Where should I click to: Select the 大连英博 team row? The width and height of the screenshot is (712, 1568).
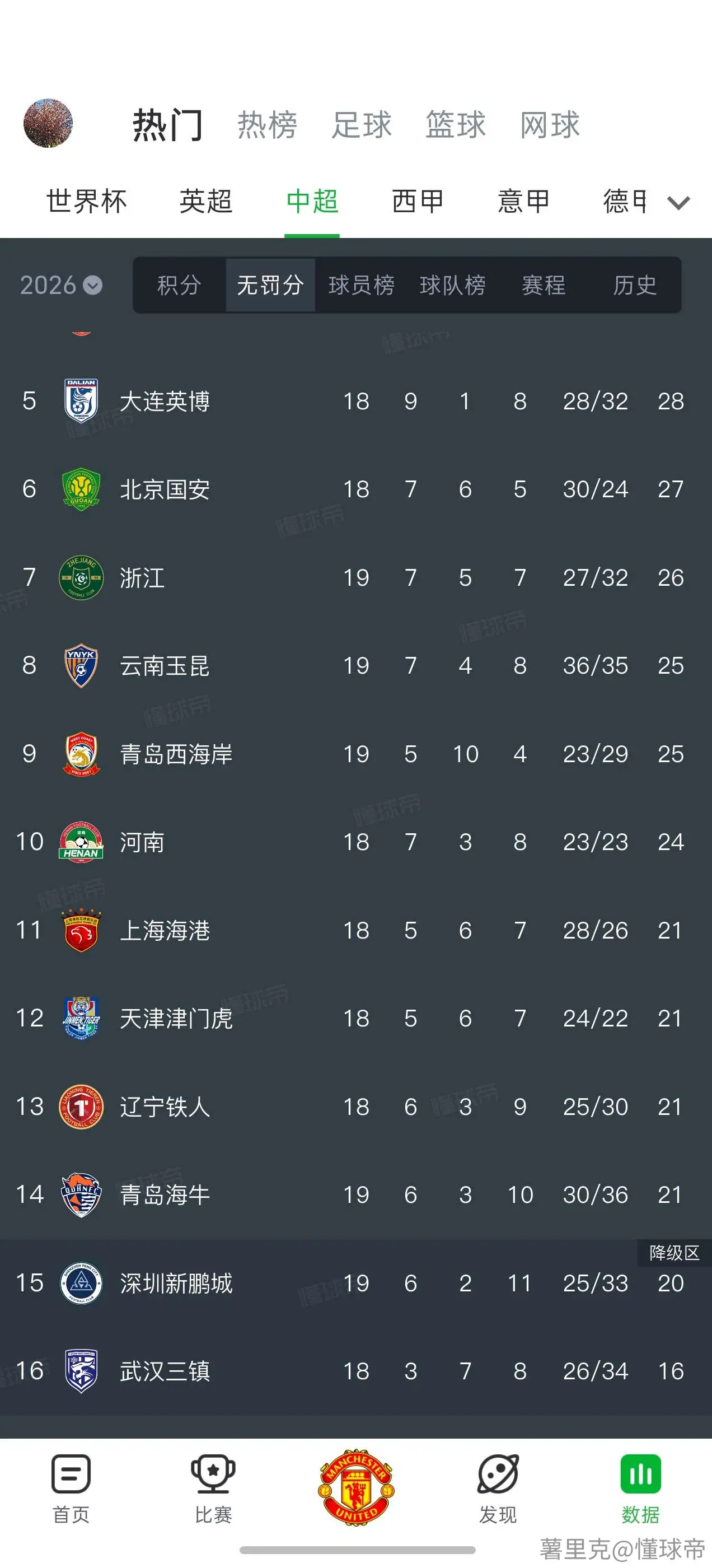point(356,401)
